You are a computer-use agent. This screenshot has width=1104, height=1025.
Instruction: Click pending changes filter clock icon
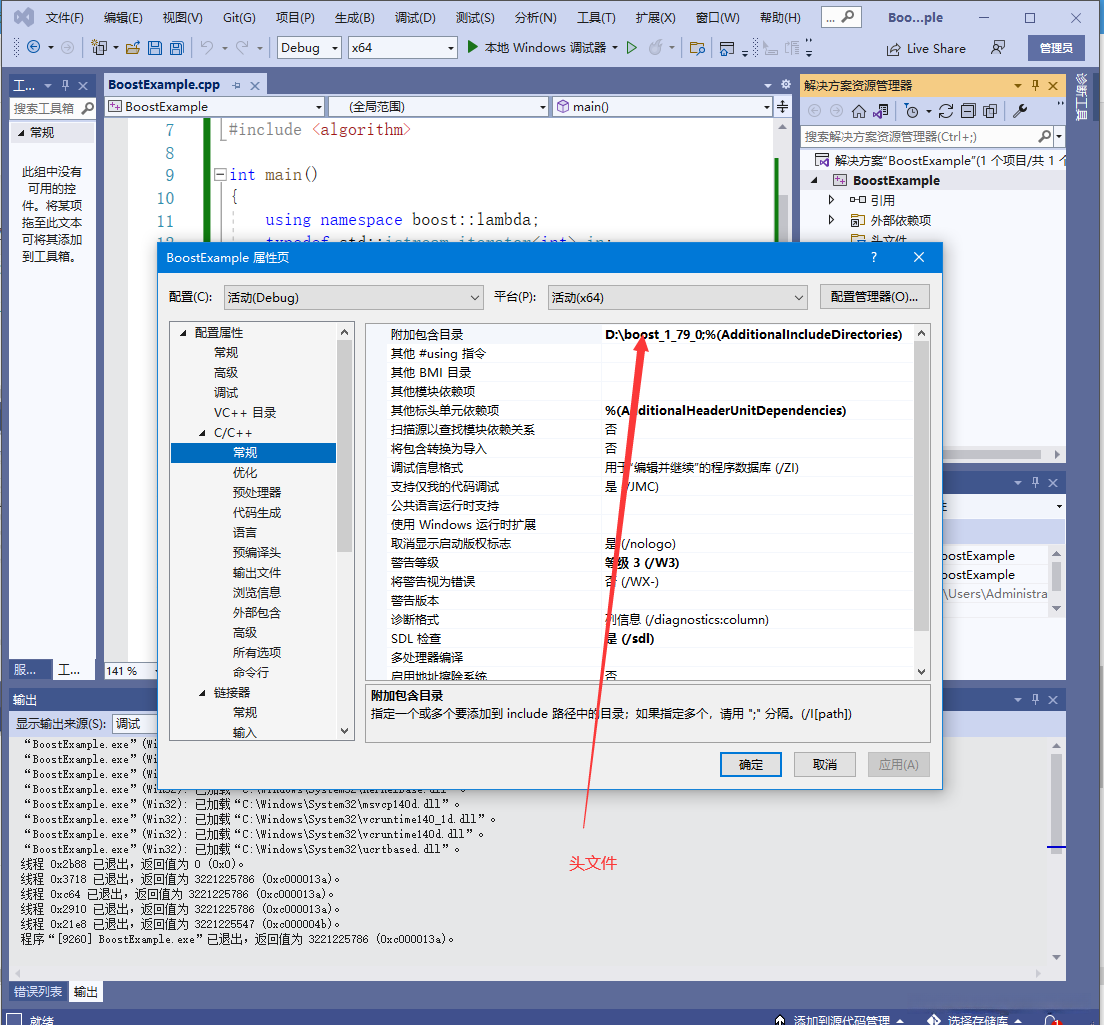(911, 111)
